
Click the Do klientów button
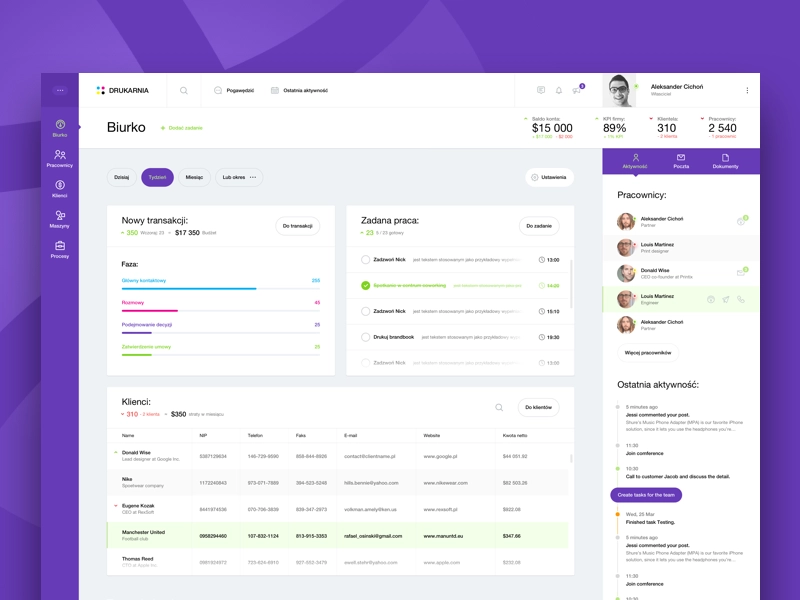538,407
